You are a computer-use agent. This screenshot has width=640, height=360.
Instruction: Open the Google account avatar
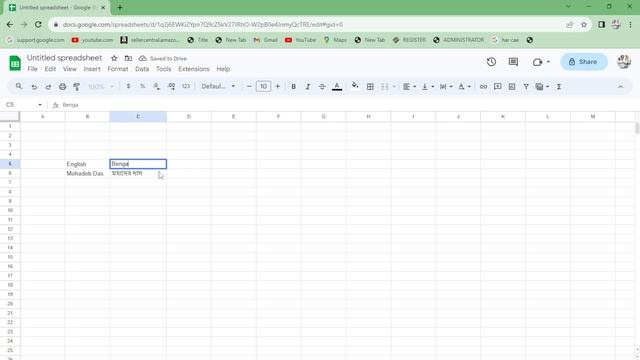[x=624, y=62]
